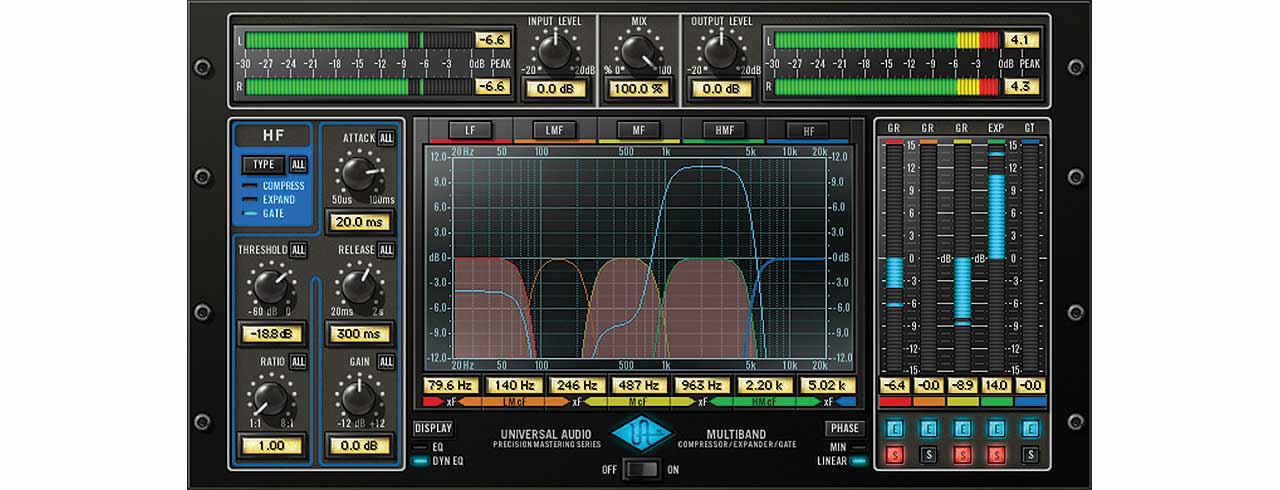Solo the LMF band with second S button
Viewport: 1280px width, 490px height.
pyautogui.click(x=928, y=456)
